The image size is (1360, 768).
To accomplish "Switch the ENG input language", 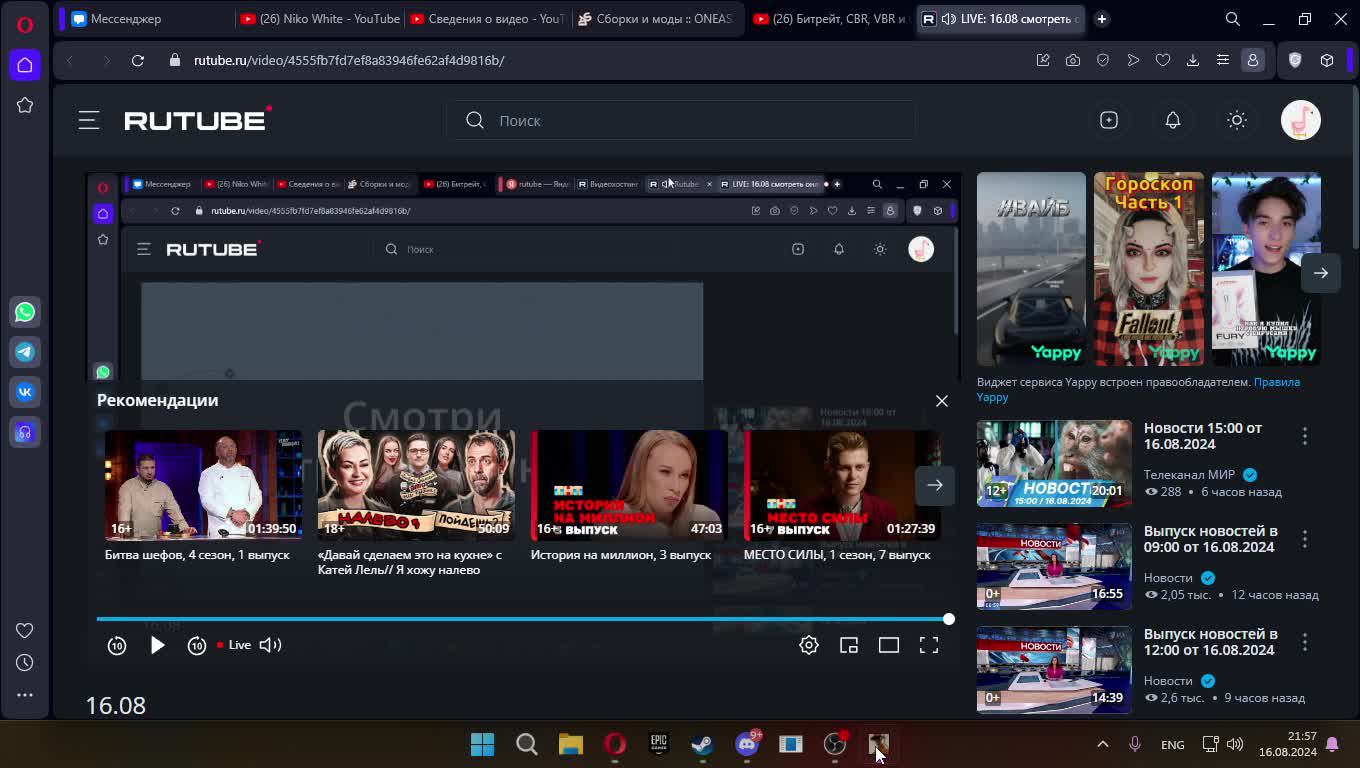I will point(1172,745).
